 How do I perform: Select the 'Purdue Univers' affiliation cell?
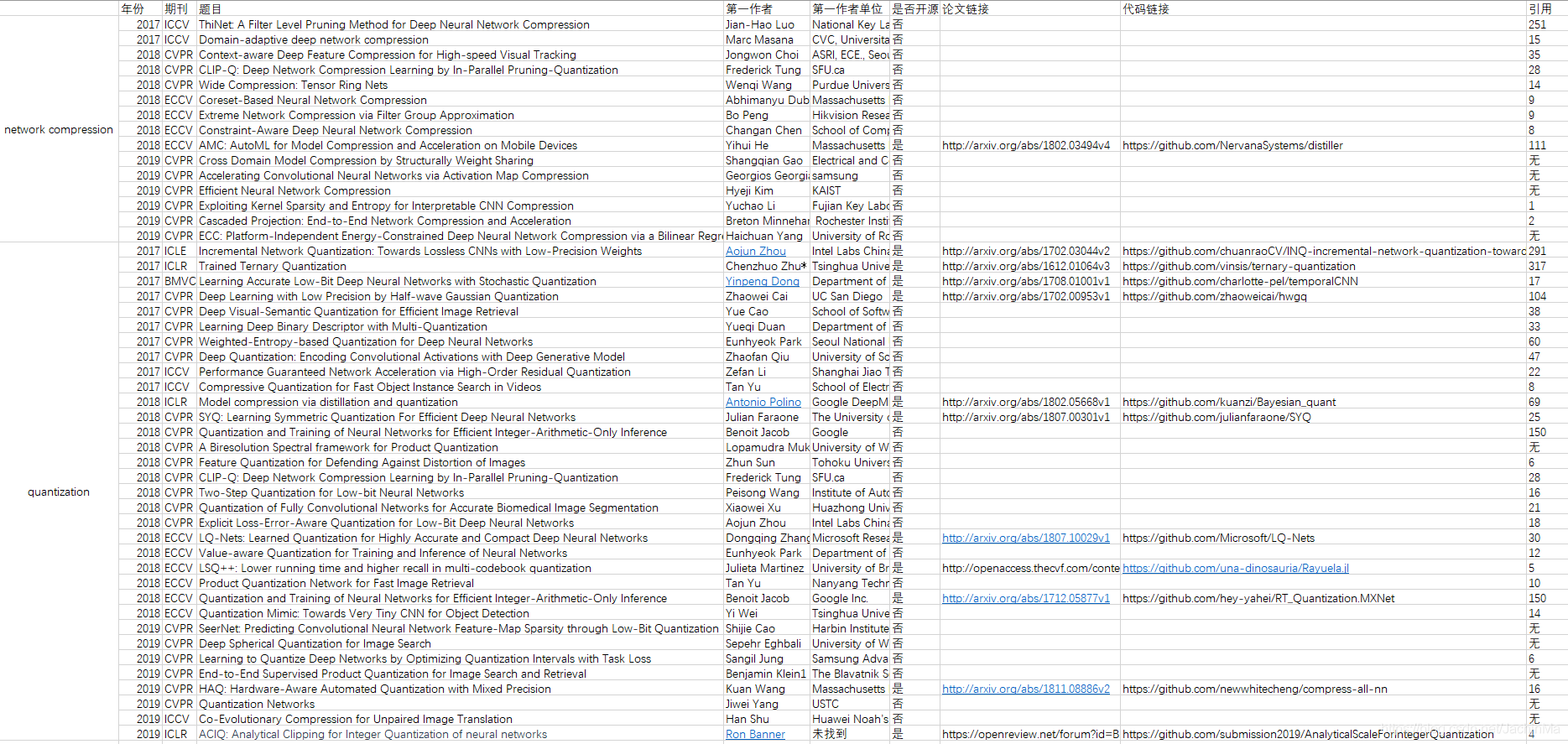point(849,85)
